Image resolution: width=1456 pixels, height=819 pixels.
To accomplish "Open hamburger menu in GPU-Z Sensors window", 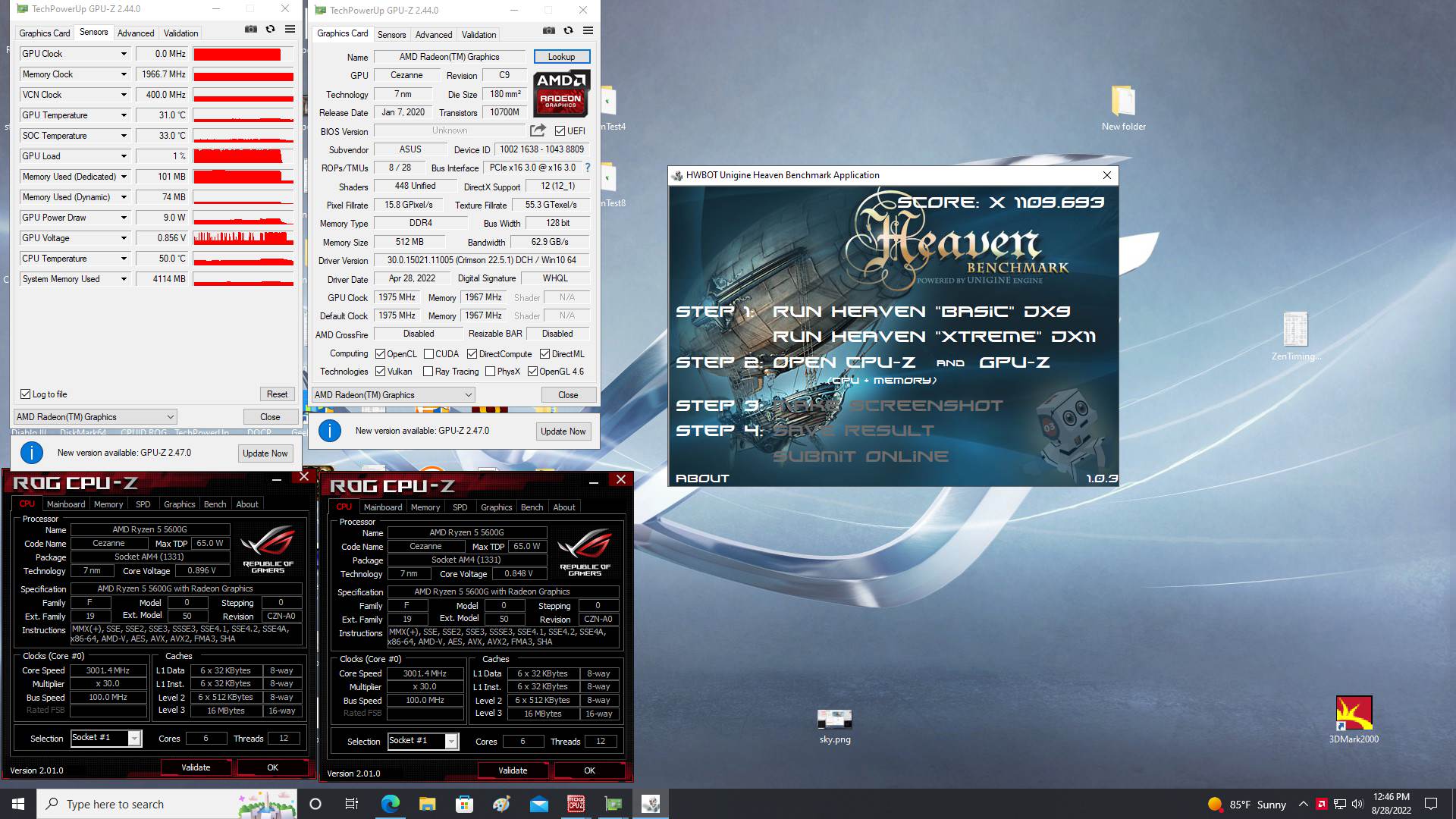I will [290, 30].
